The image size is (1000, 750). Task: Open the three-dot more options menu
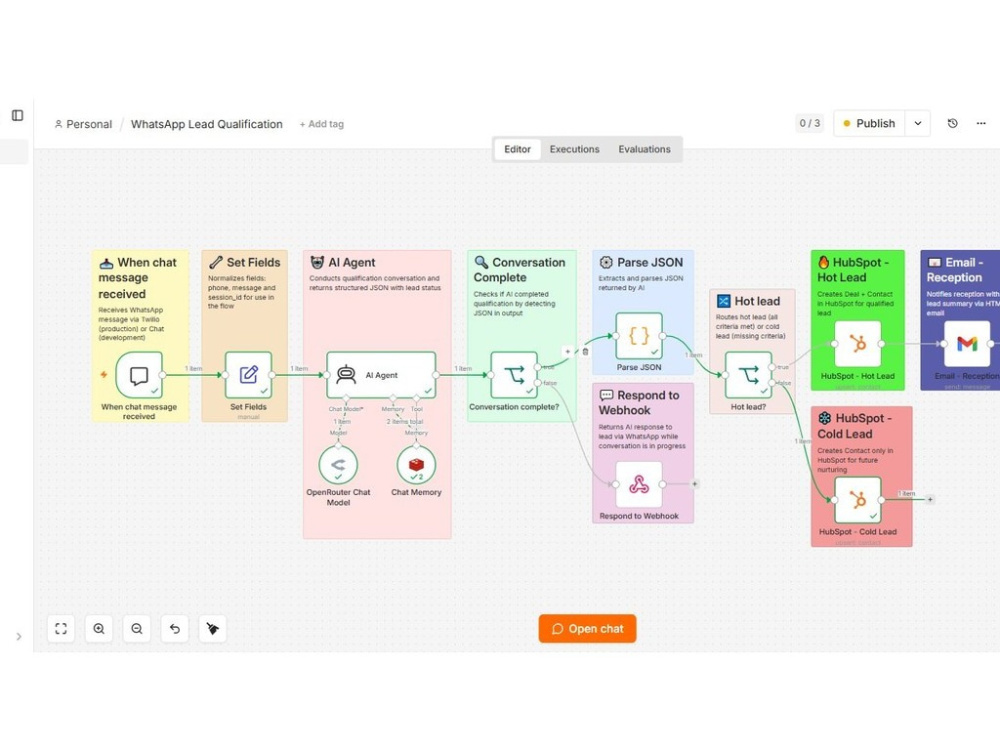coord(981,124)
